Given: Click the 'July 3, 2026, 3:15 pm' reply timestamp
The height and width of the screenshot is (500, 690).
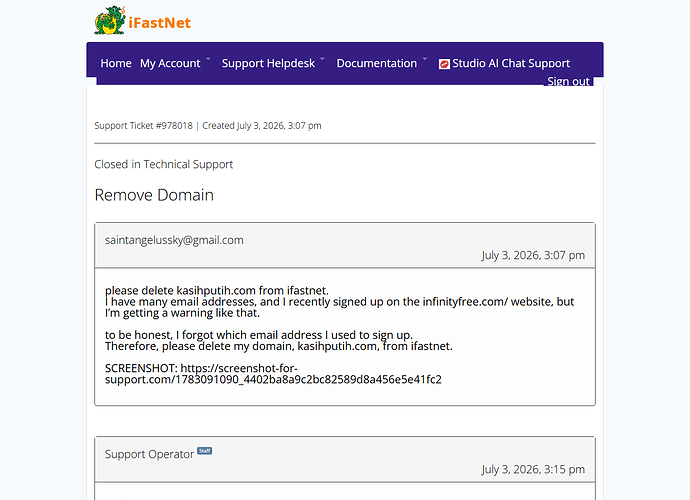Looking at the screenshot, I should coord(533,470).
